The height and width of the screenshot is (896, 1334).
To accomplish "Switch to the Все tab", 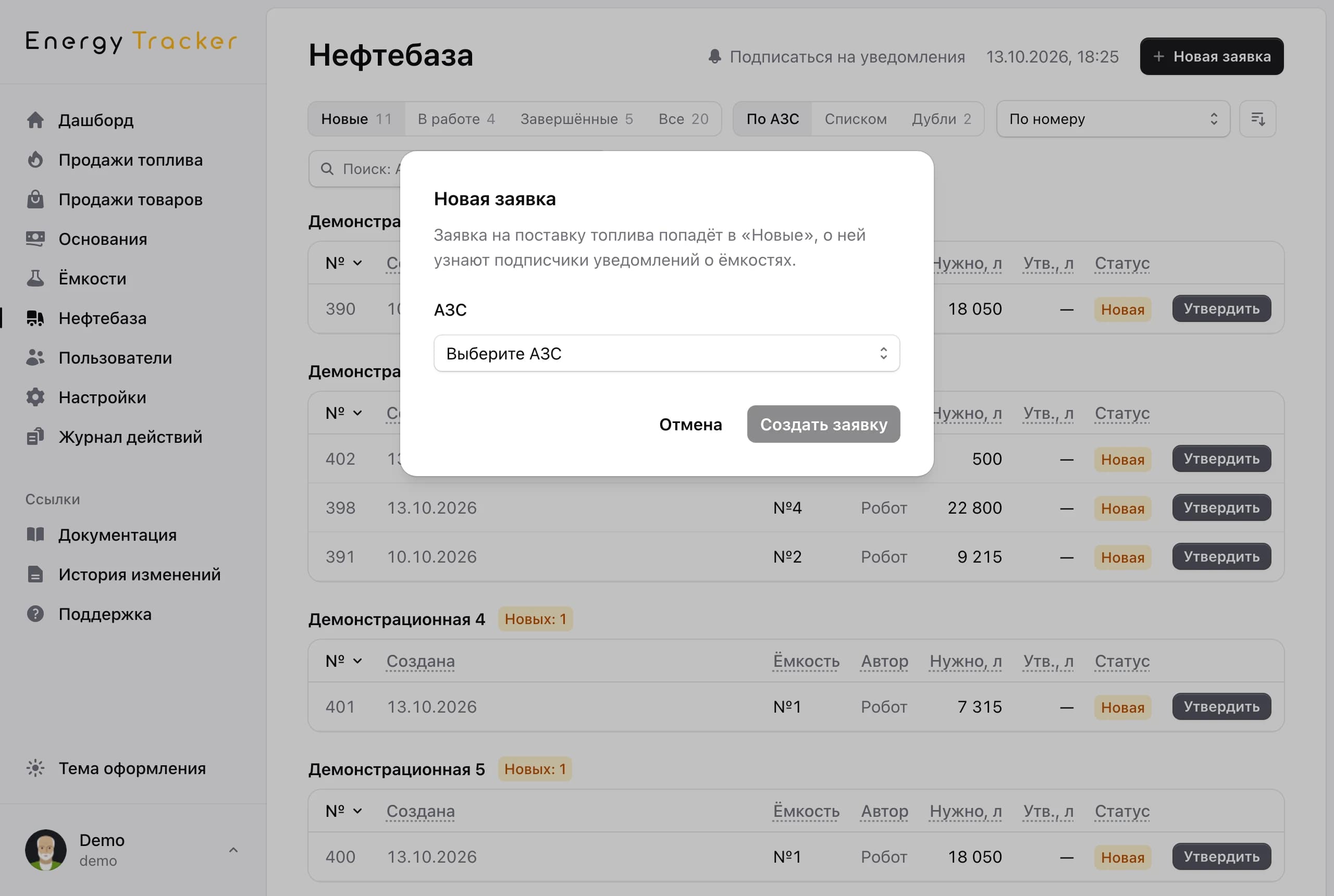I will point(683,119).
